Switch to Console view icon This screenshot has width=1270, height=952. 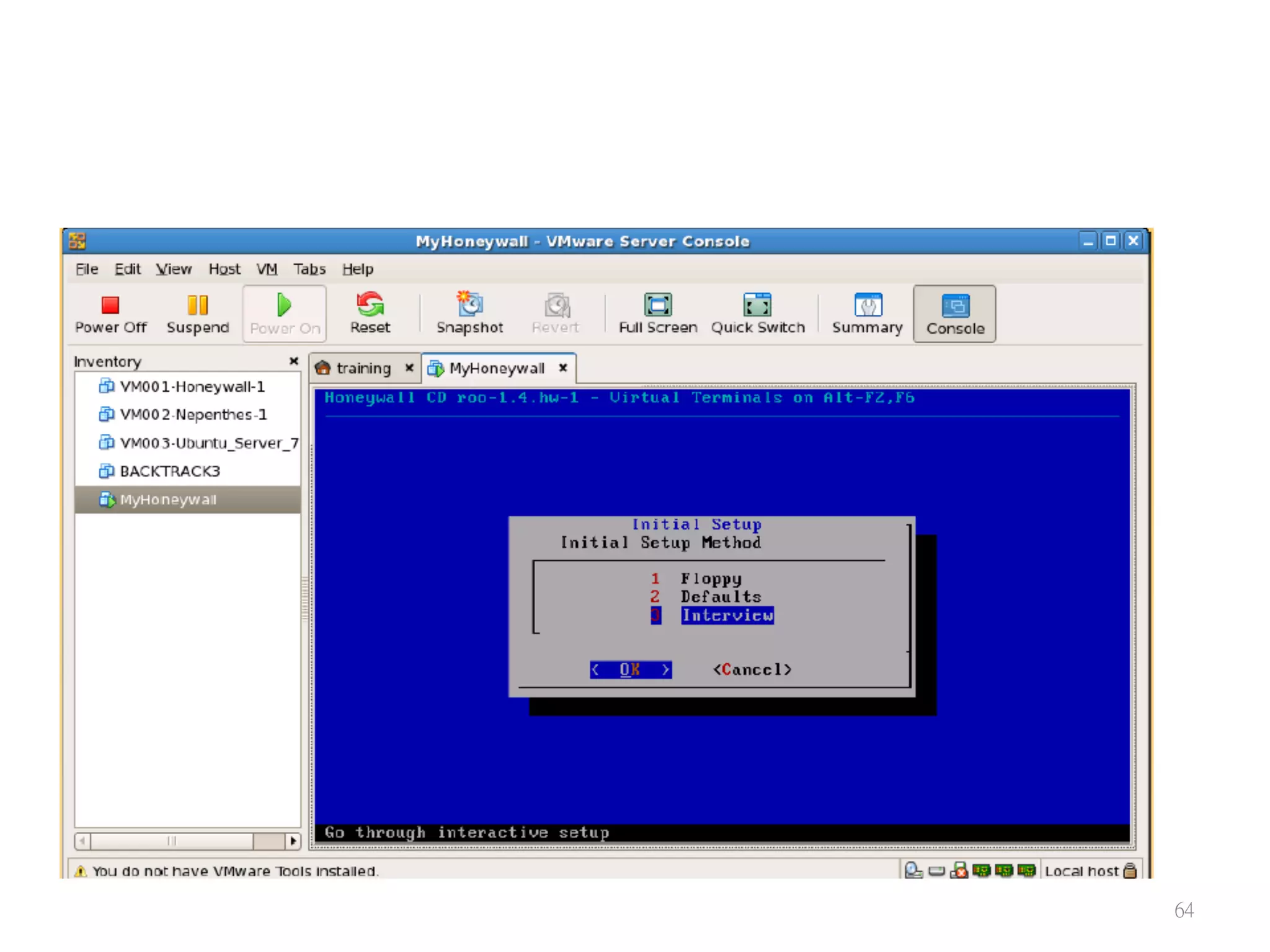coord(955,306)
